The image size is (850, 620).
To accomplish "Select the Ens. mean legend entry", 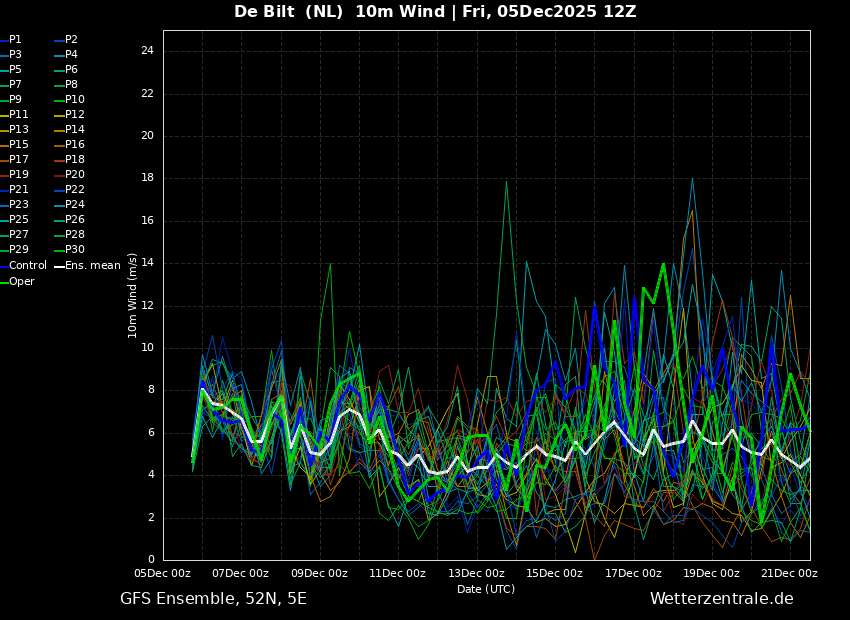I will click(92, 265).
